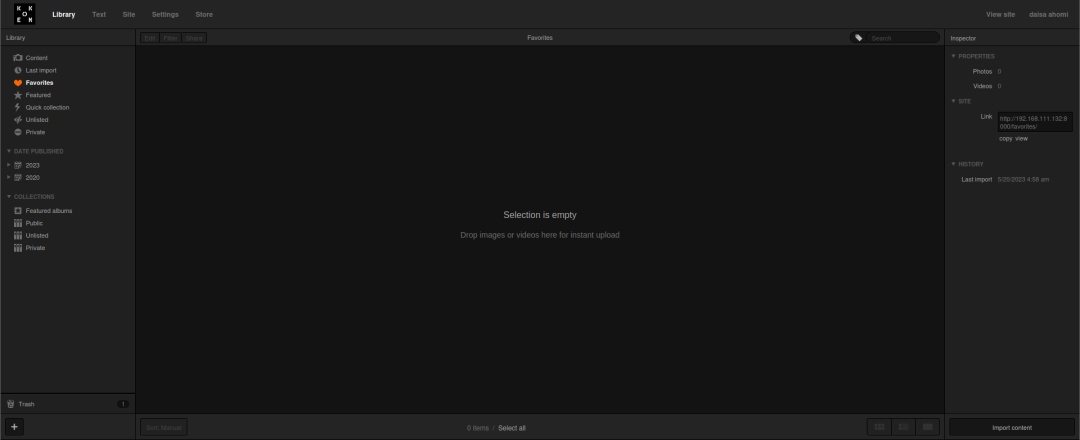Open the Content camera icon item
The image size is (1080, 440).
[18, 58]
